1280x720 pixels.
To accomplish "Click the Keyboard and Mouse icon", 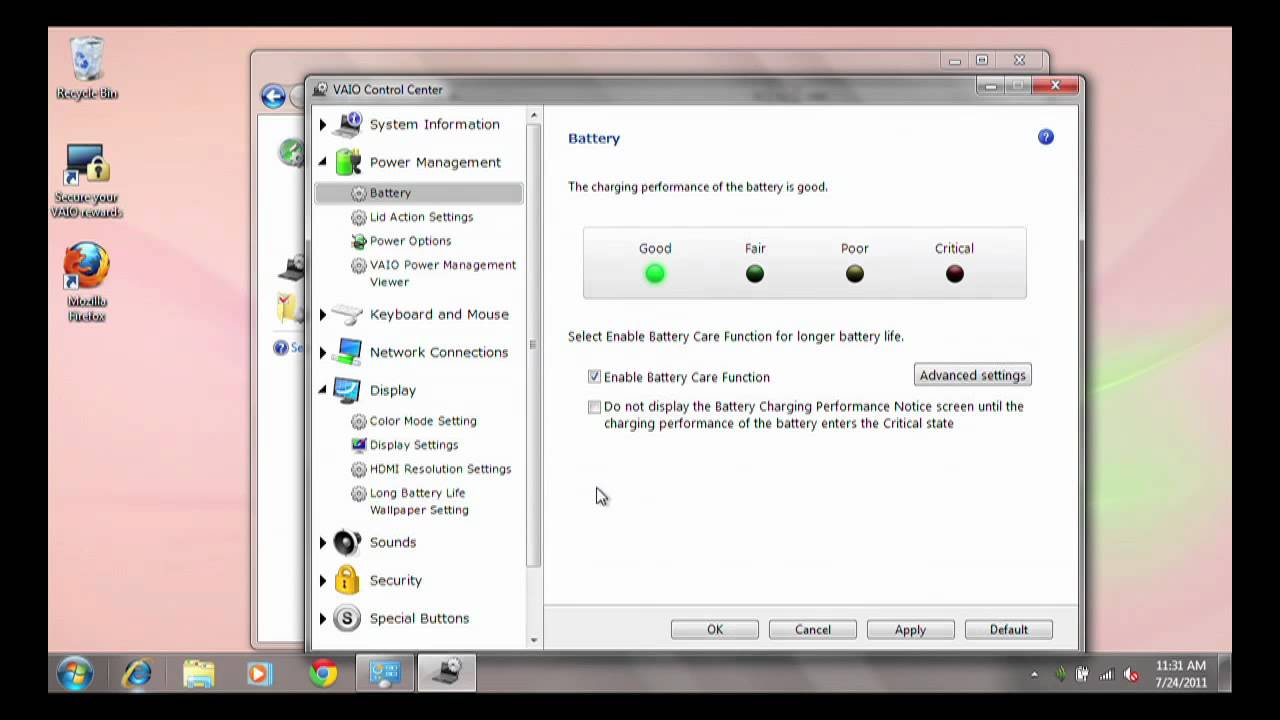I will pos(347,314).
